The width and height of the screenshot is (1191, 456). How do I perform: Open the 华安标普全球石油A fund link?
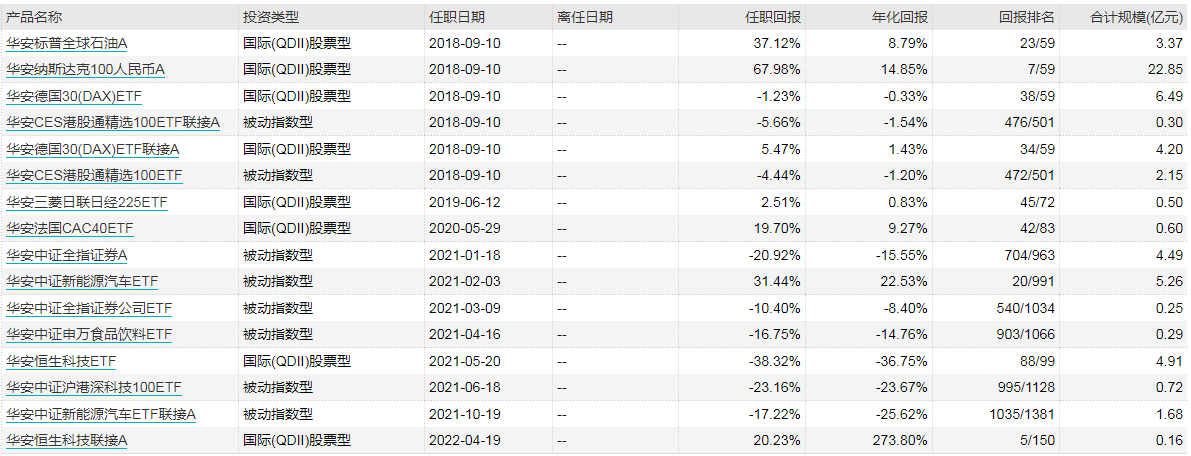tap(68, 44)
